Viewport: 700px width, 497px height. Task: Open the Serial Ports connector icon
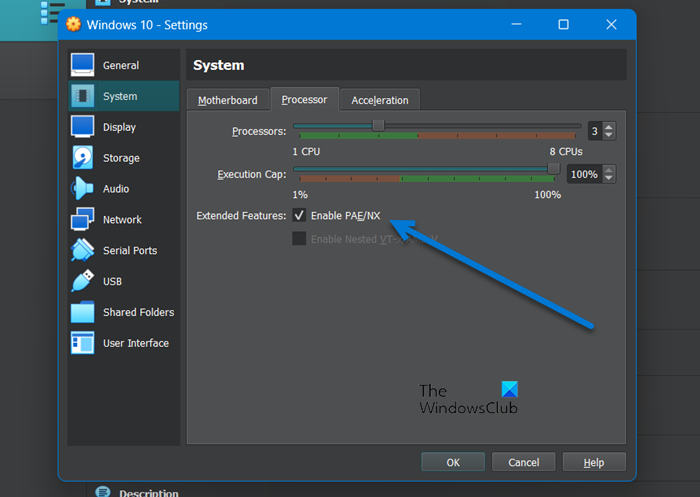click(x=83, y=250)
